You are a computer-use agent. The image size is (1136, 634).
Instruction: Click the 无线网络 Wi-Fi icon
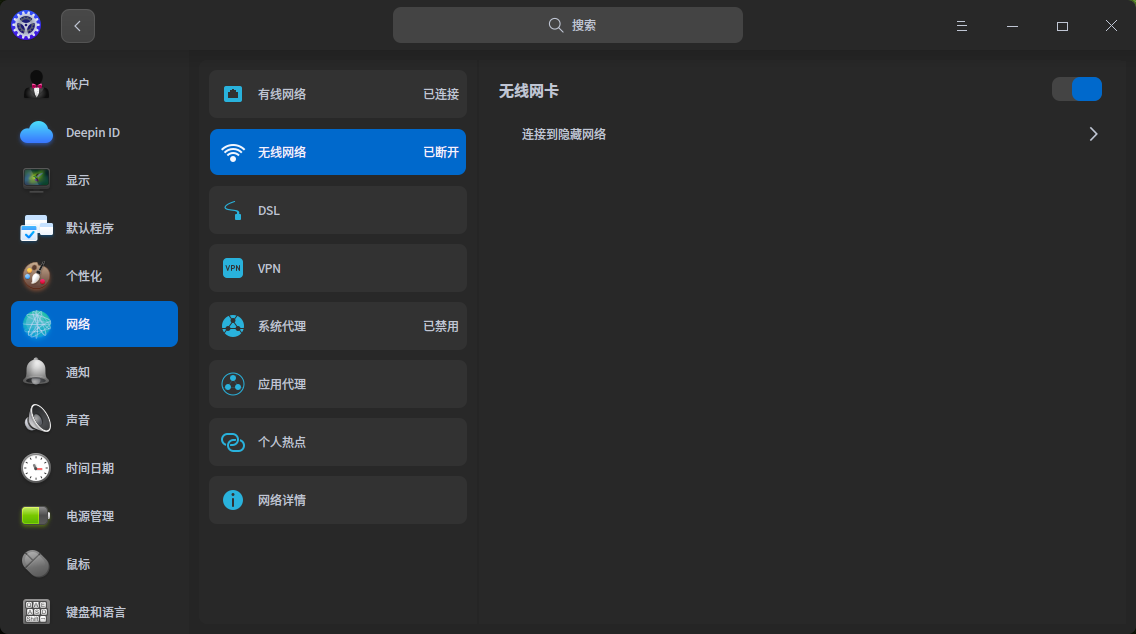click(x=233, y=152)
